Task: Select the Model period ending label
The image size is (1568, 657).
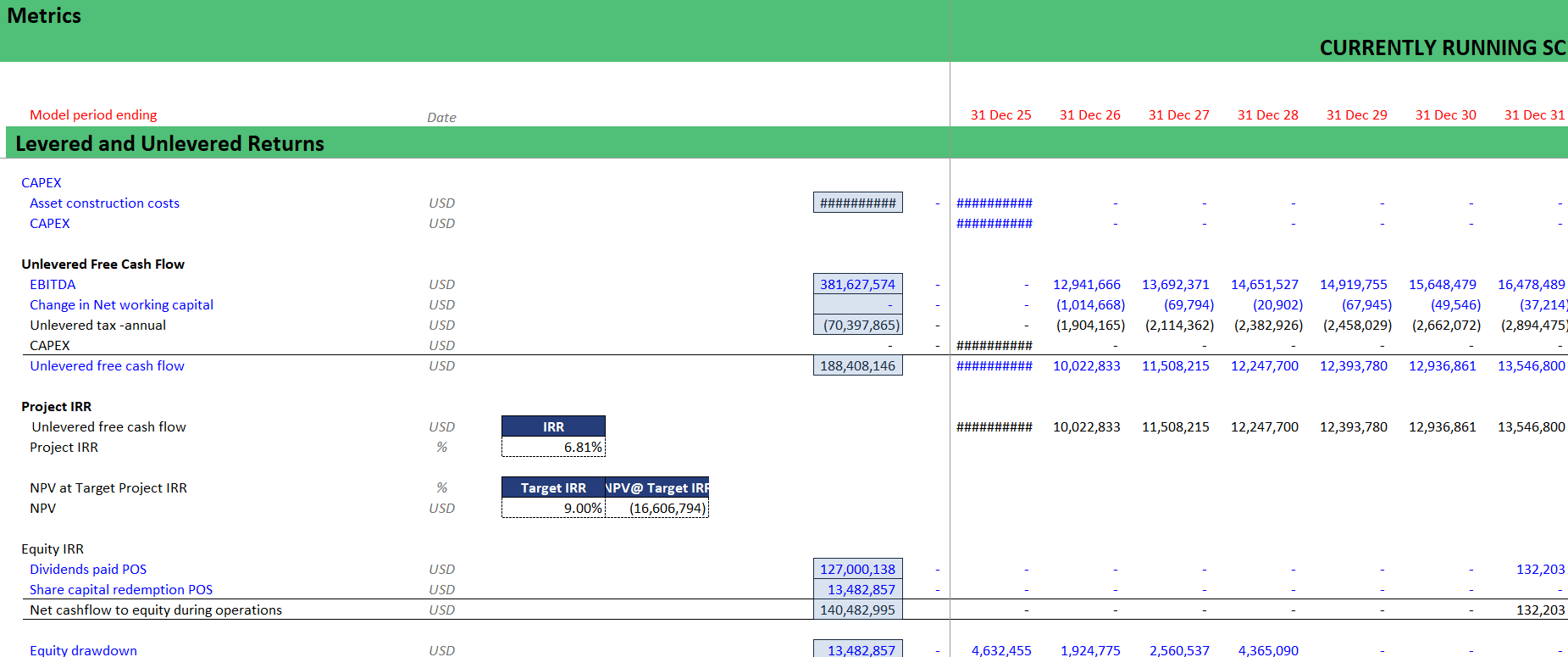Action: click(93, 114)
